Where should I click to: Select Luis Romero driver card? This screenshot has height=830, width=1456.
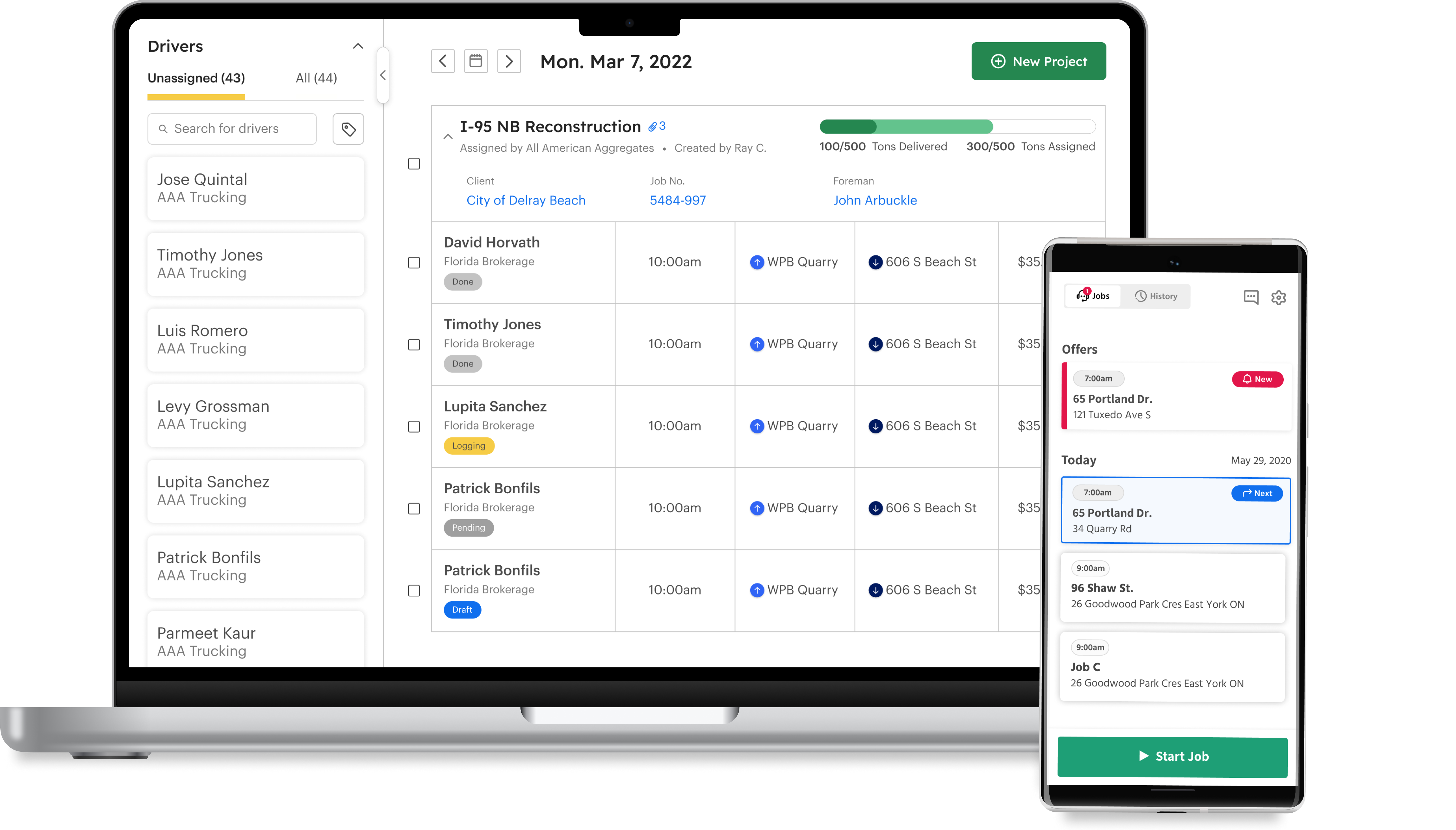(255, 340)
